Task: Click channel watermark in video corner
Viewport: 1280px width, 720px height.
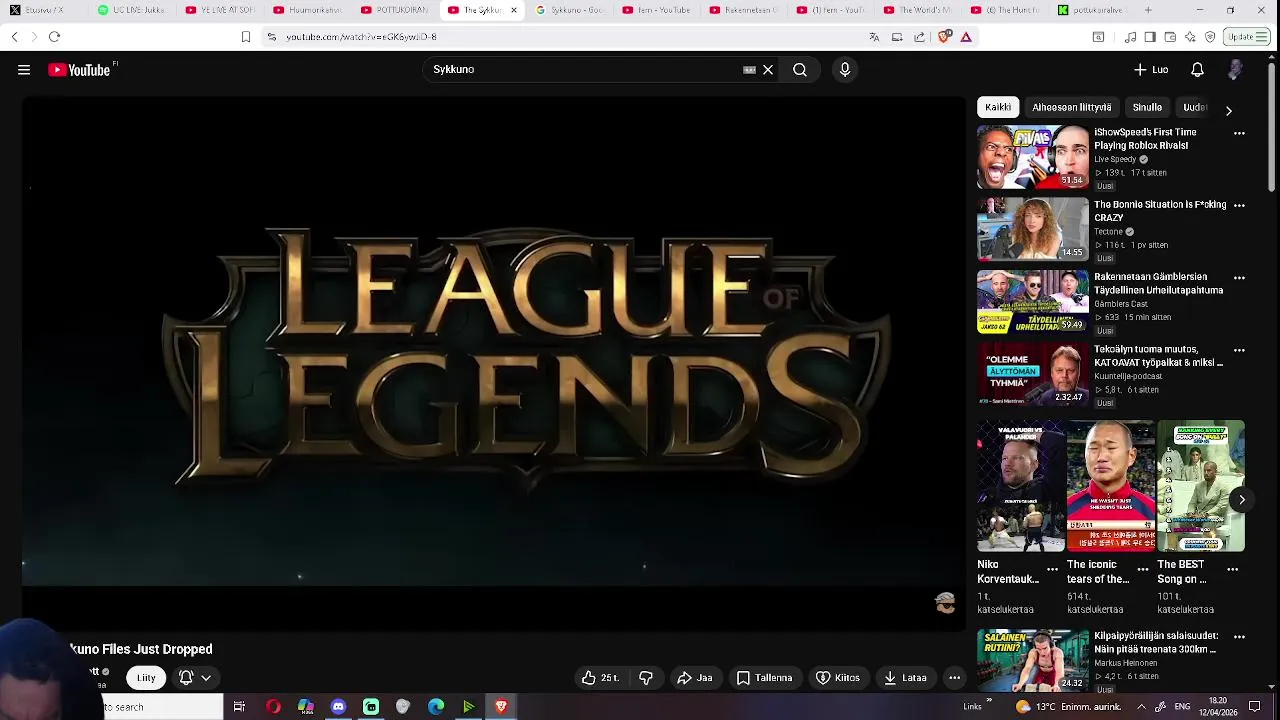Action: (x=945, y=602)
